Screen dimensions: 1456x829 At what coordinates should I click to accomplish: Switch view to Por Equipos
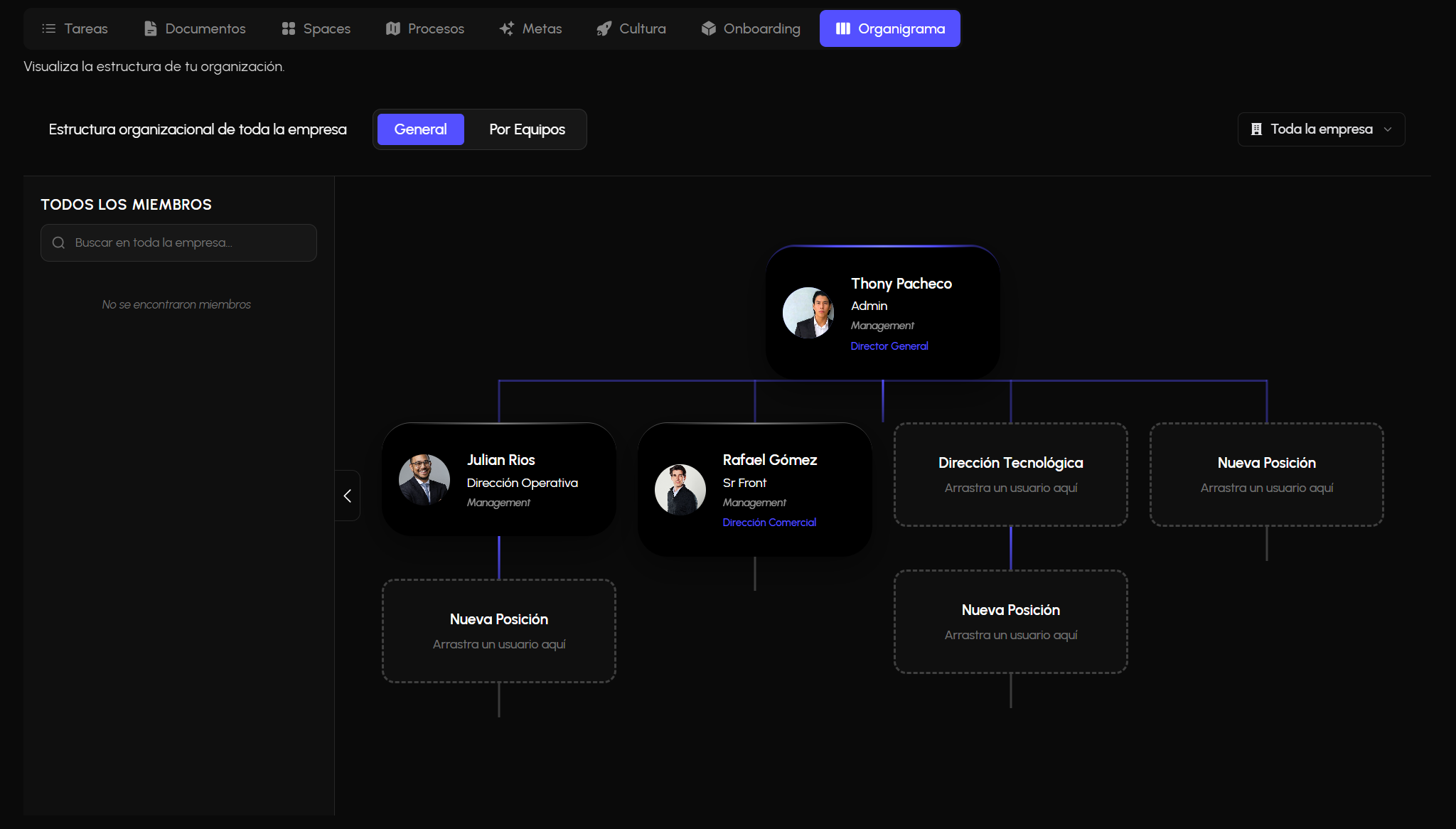tap(527, 129)
